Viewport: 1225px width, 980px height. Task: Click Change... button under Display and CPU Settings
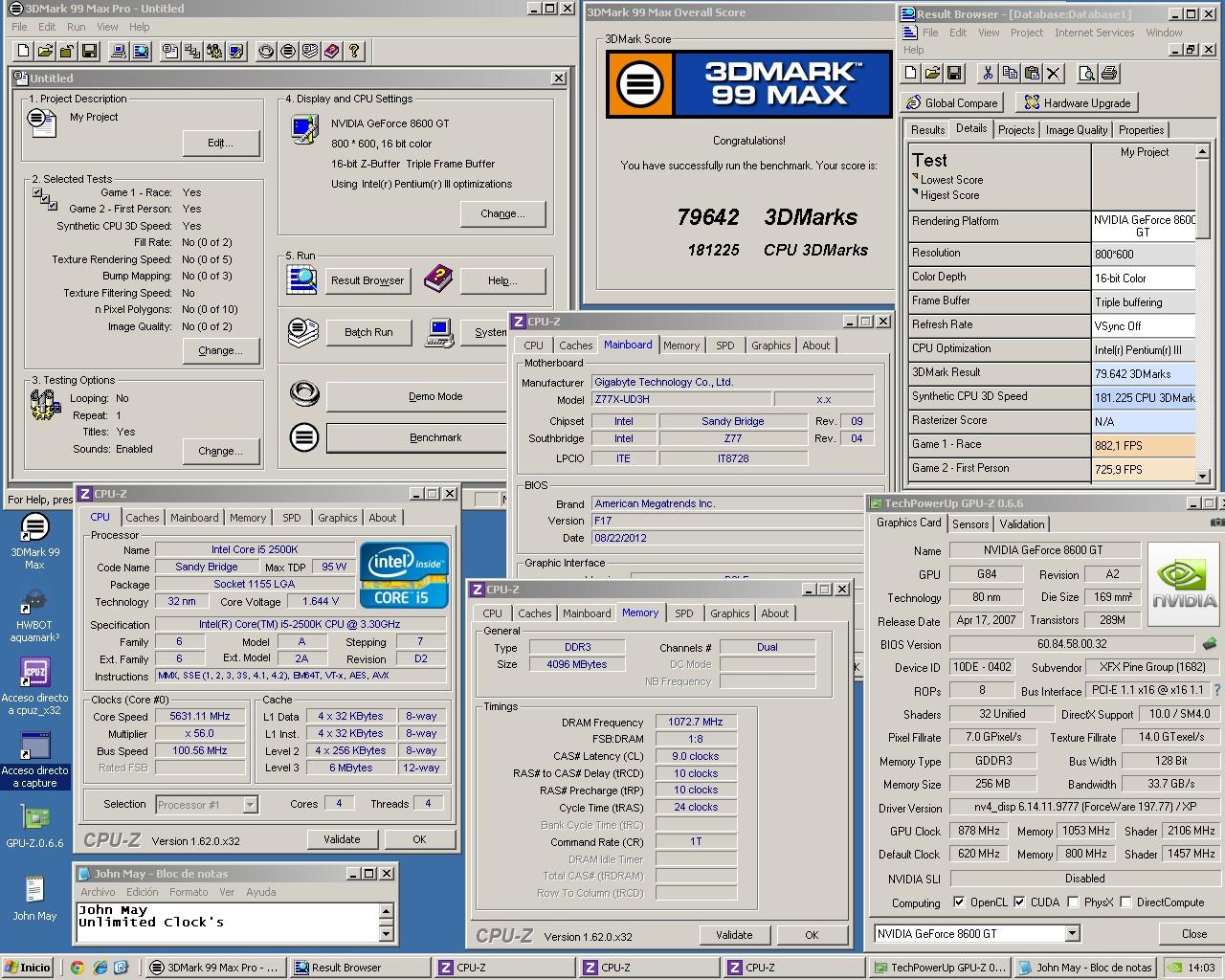pyautogui.click(x=502, y=213)
